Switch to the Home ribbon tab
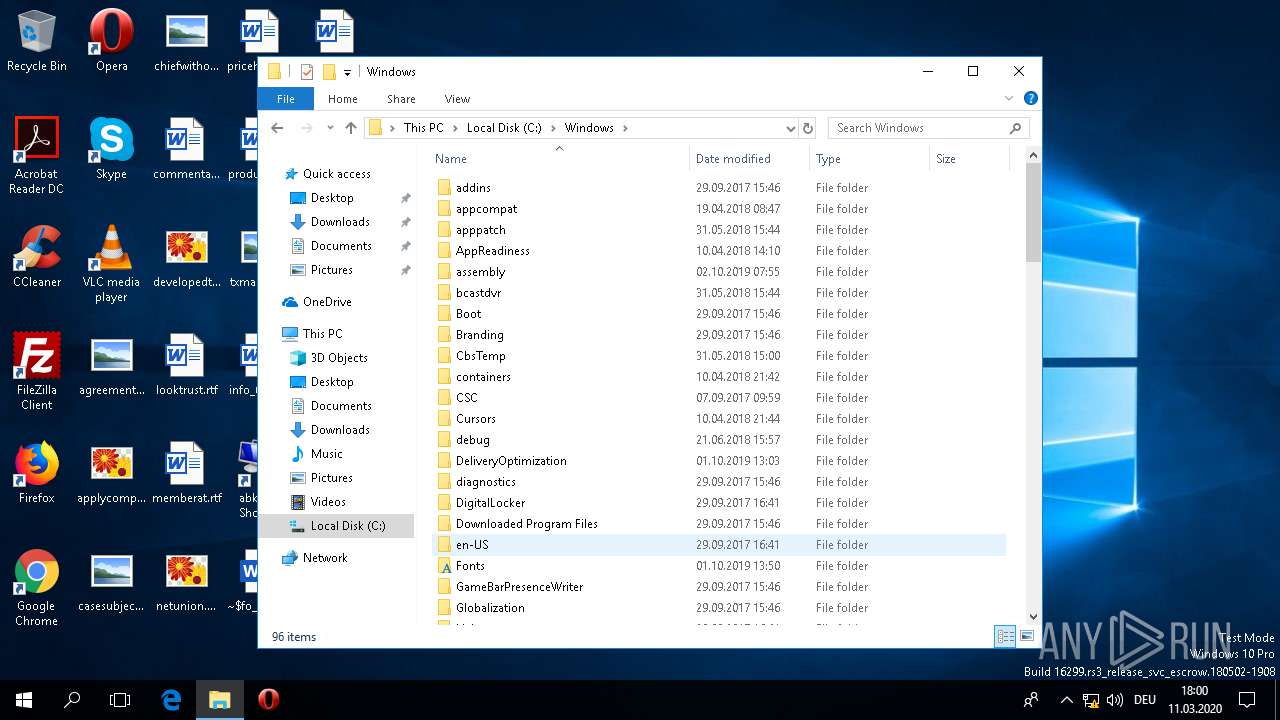 click(x=343, y=99)
